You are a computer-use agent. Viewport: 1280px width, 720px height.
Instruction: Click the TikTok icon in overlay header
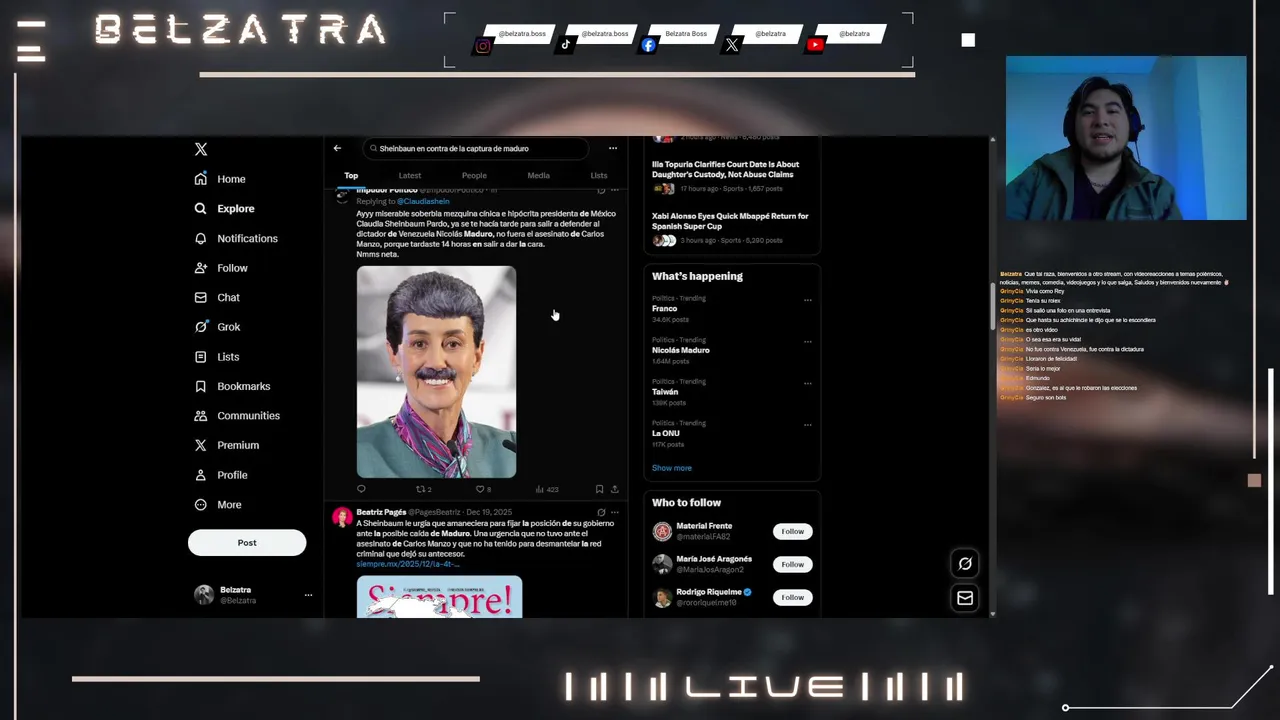566,45
